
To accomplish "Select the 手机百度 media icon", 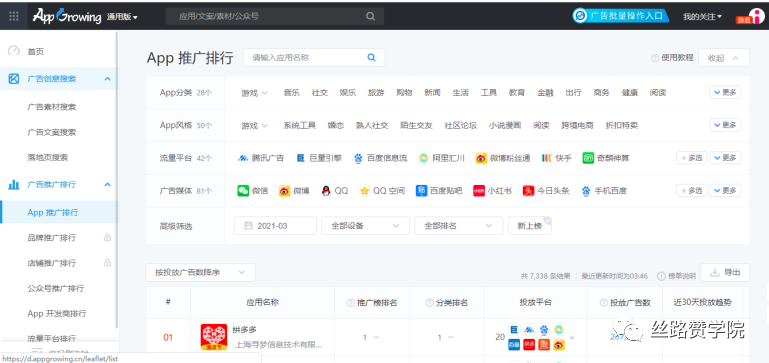I will [x=586, y=191].
